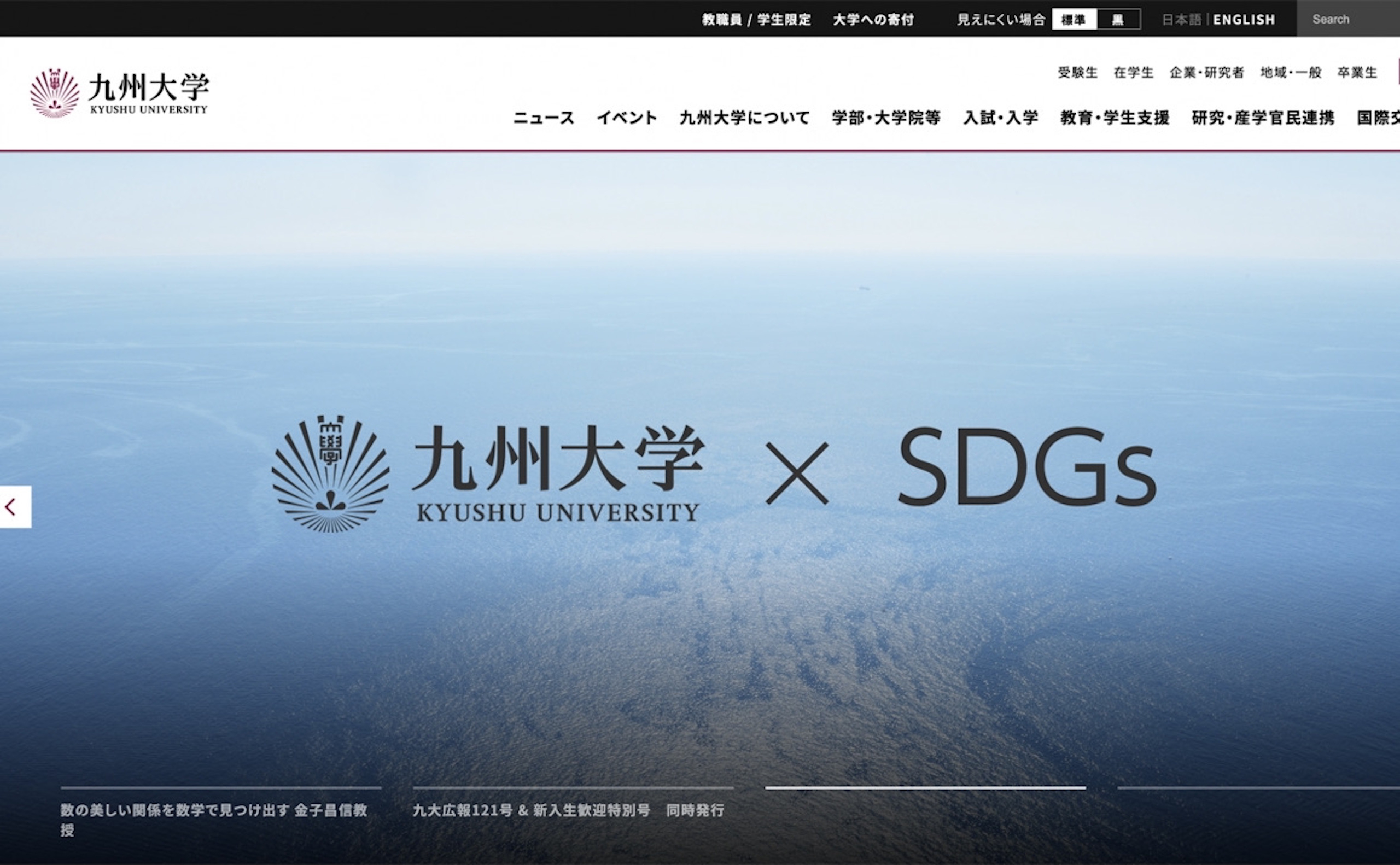Open 教職員 / 学生限定 link
This screenshot has height=865, width=1400.
coord(756,20)
